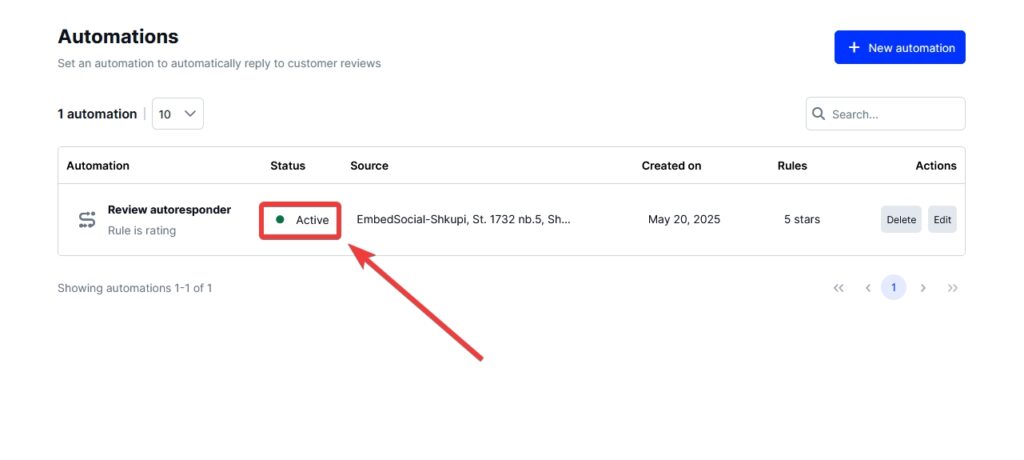This screenshot has width=1024, height=460.
Task: Select page number 1 in pagination
Action: (x=893, y=288)
